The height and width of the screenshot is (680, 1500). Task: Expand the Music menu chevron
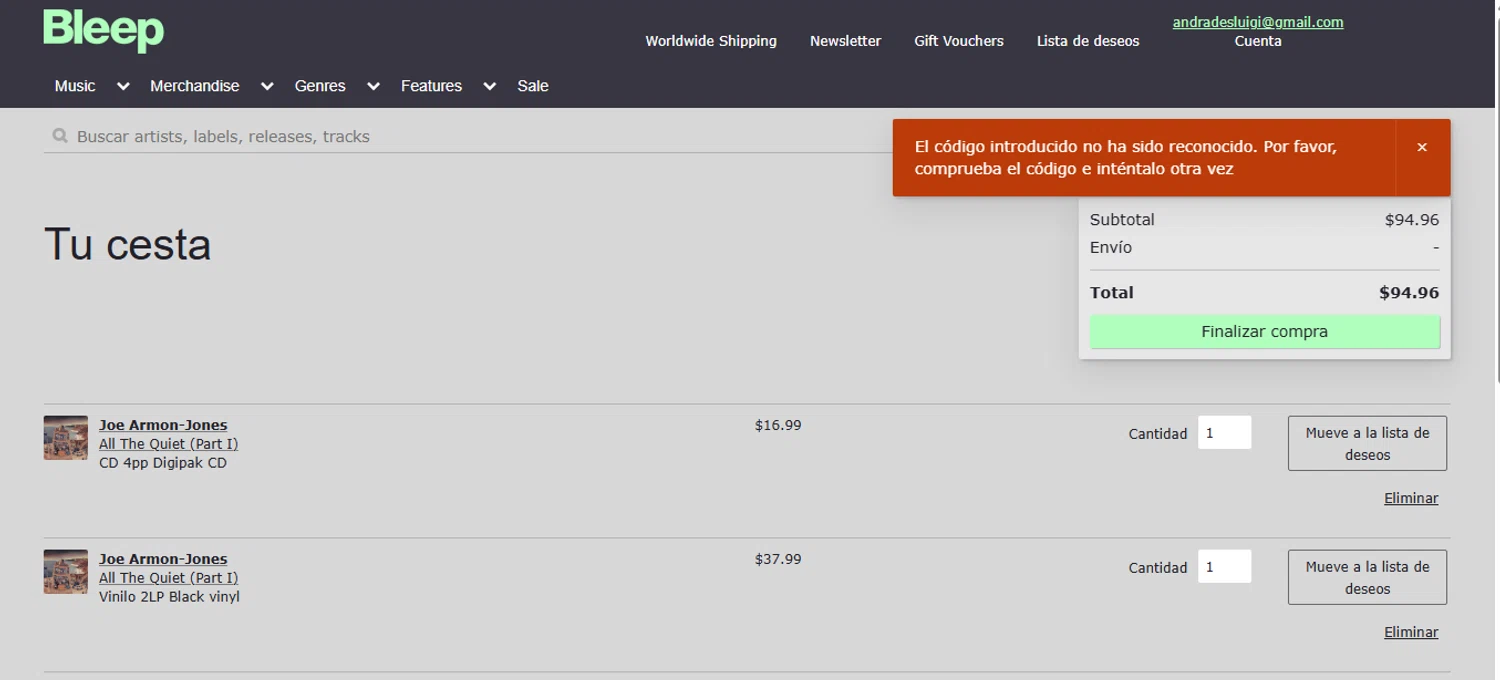(x=123, y=87)
